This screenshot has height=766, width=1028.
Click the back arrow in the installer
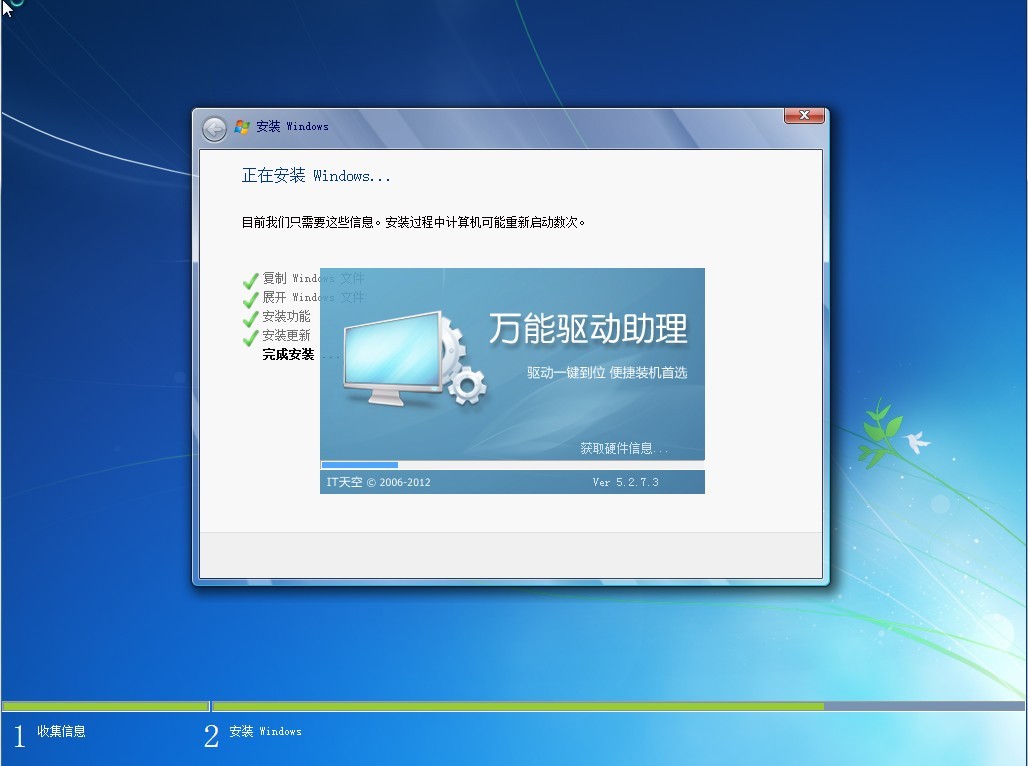214,129
